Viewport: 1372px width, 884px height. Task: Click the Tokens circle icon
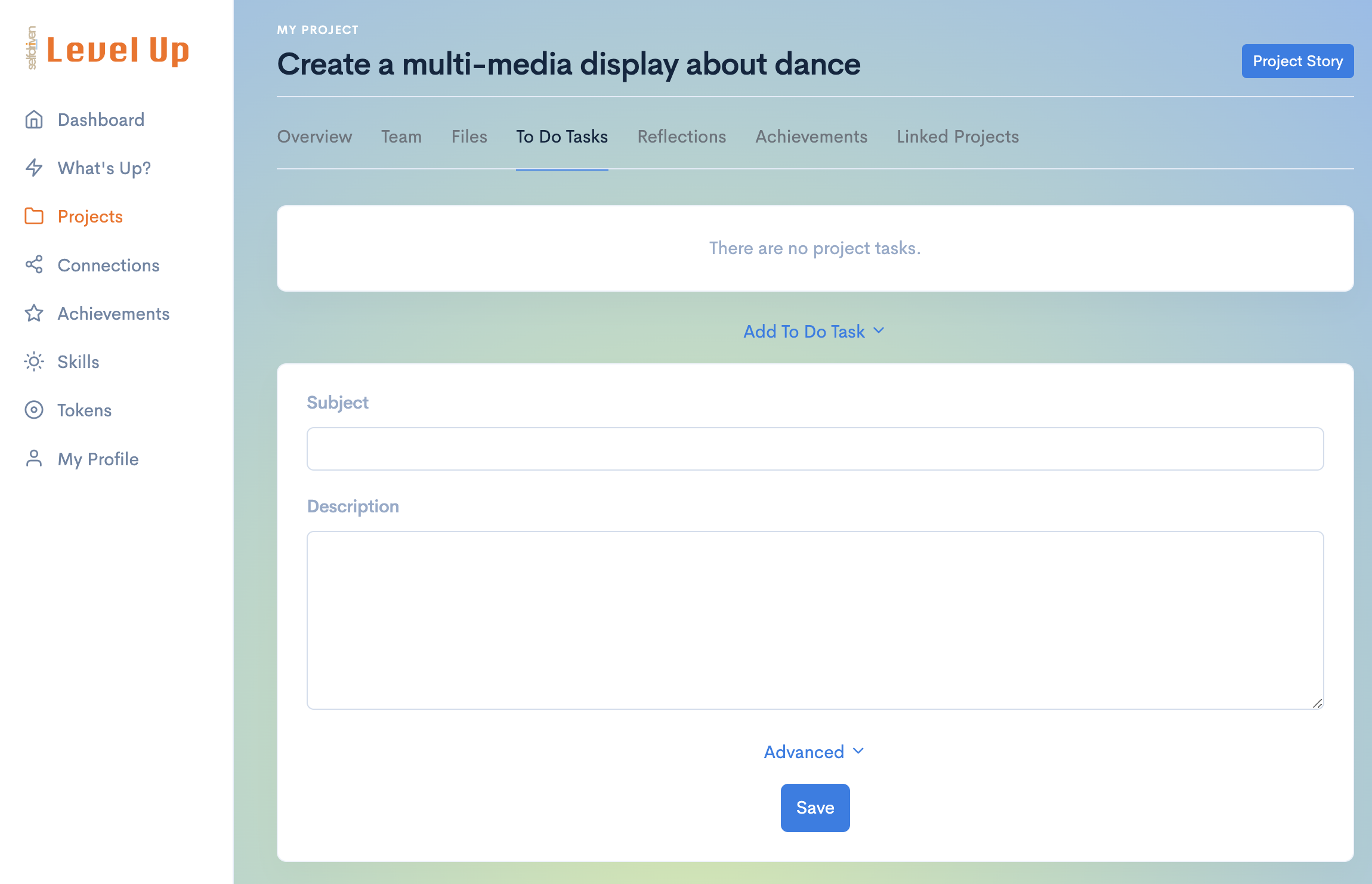click(34, 410)
